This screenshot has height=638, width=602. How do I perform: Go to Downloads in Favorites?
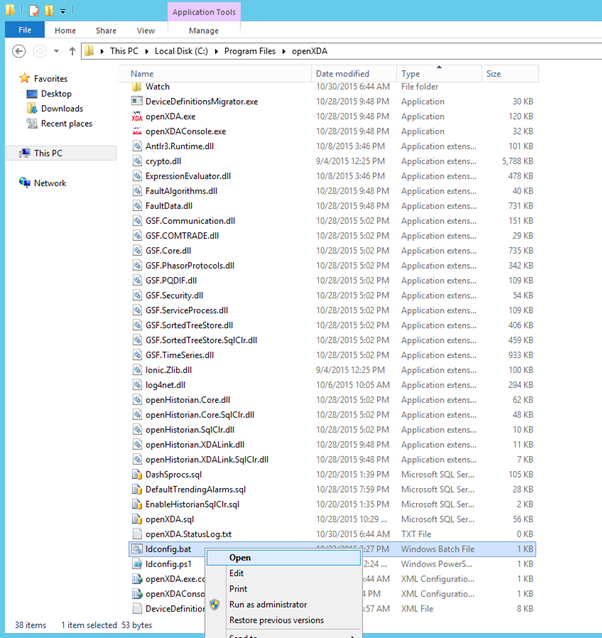click(61, 108)
